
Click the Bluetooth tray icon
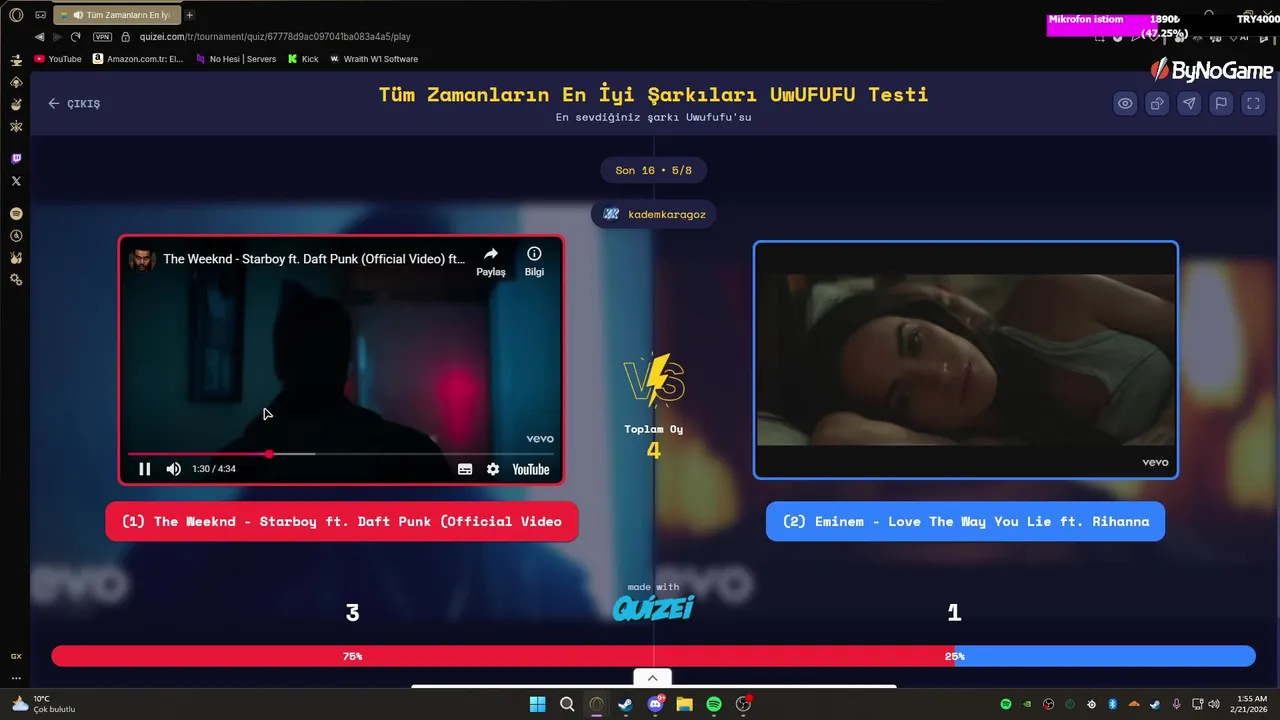1112,704
